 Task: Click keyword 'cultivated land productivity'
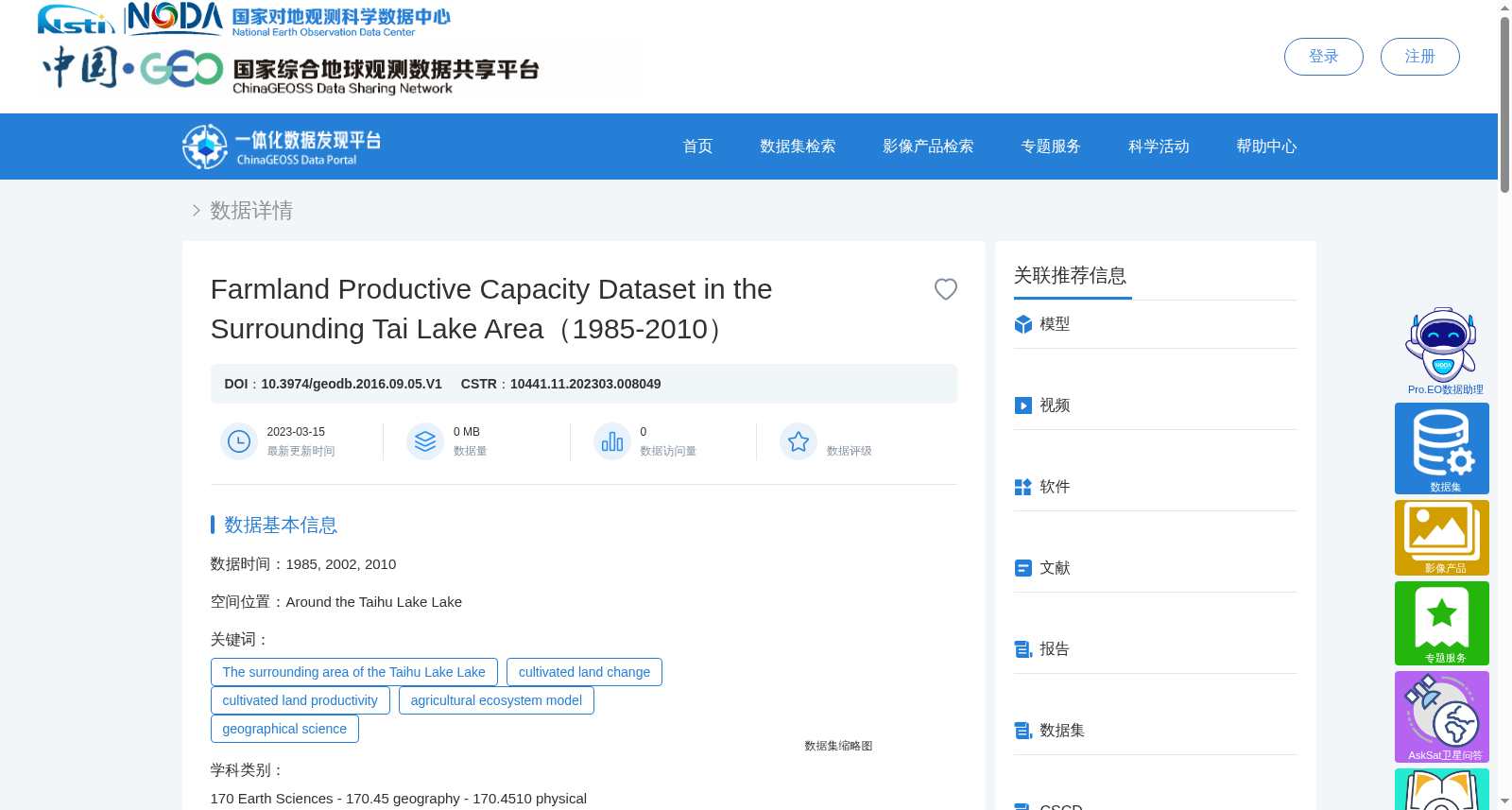(300, 700)
